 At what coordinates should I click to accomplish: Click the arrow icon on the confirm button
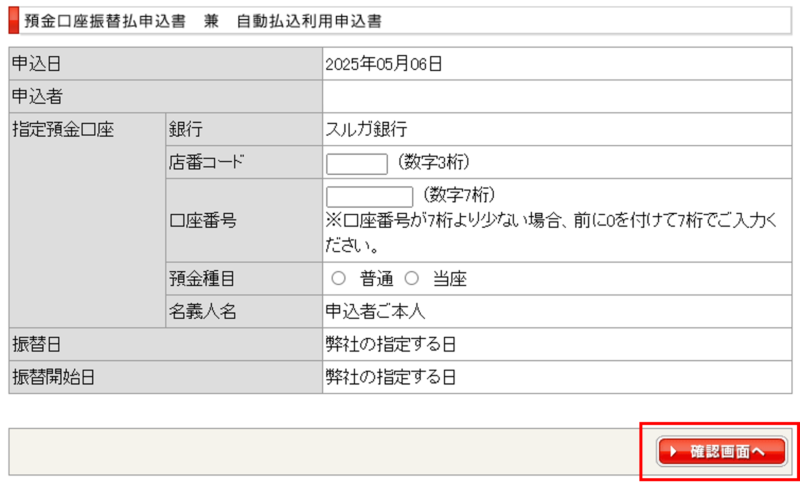[673, 452]
